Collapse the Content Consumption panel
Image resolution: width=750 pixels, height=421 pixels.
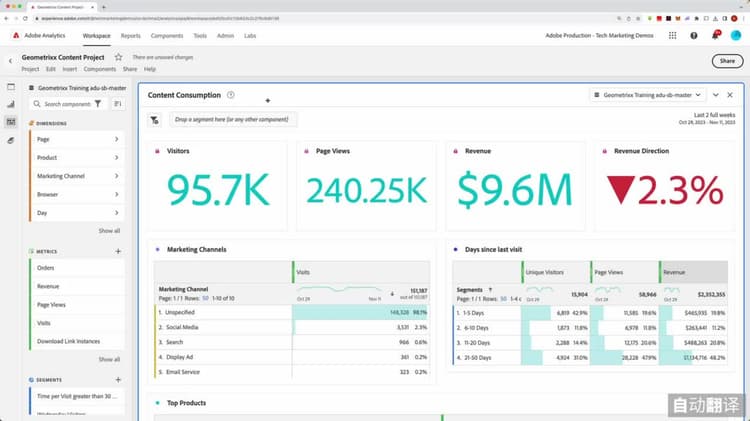[716, 95]
